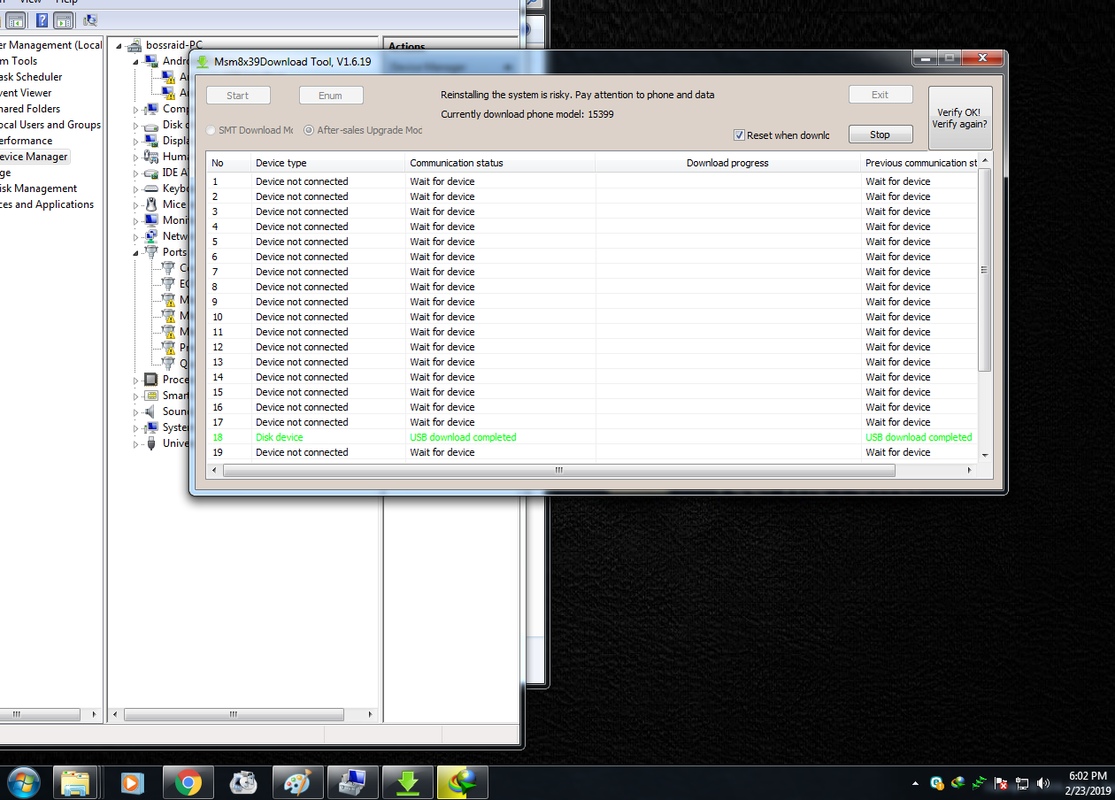Click the 'Previous communication st' column header
1115x800 pixels.
tap(919, 163)
